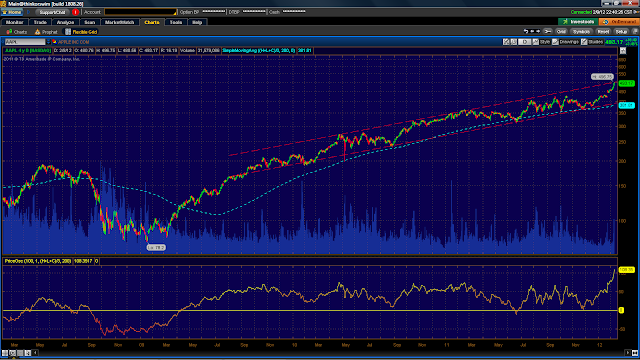Open the OnDemand button
The height and width of the screenshot is (360, 640).
(619, 22)
